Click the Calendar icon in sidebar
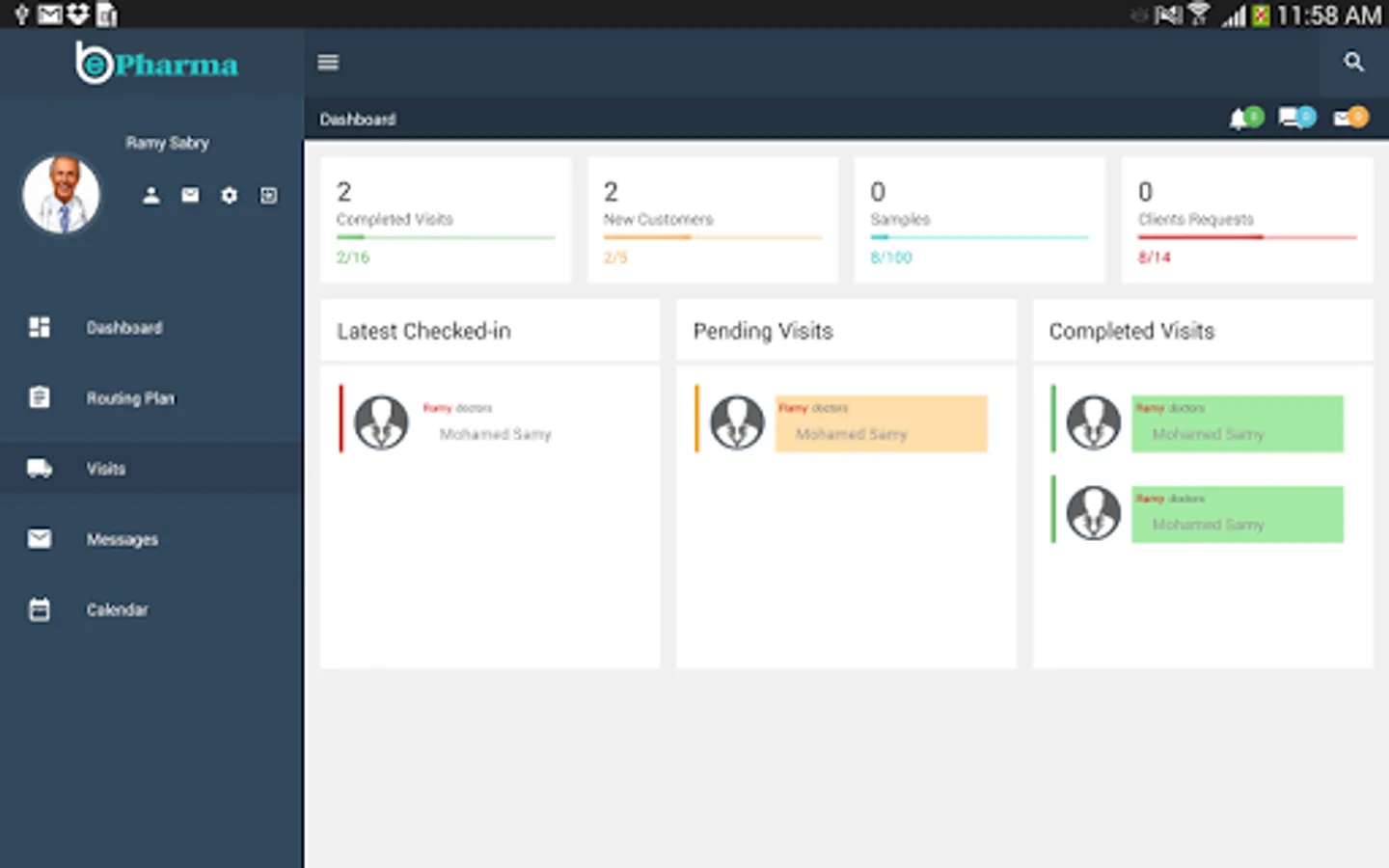The image size is (1389, 868). point(40,610)
